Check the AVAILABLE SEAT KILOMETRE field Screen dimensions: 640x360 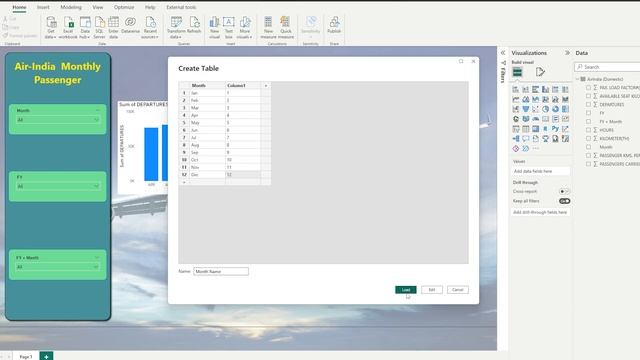click(588, 96)
